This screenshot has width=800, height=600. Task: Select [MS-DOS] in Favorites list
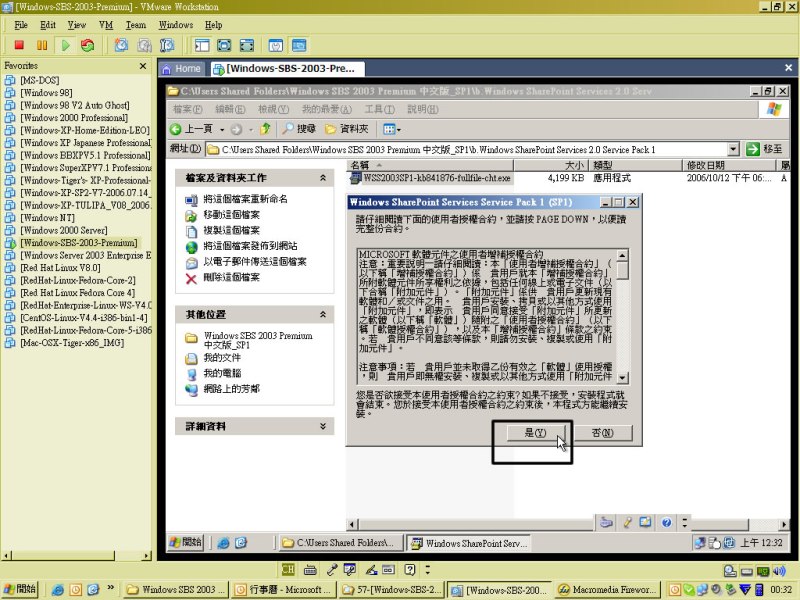[x=40, y=80]
